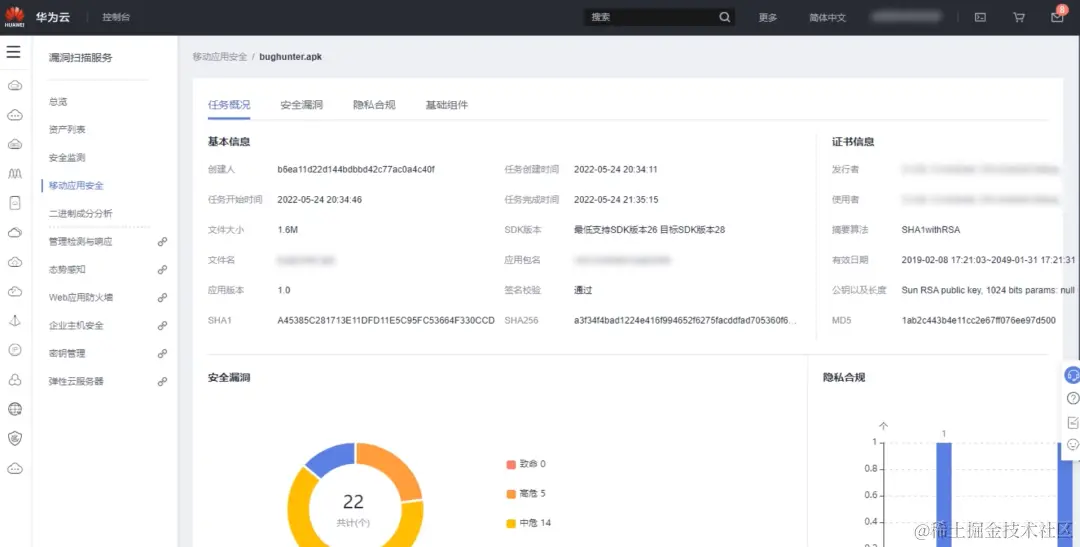
Task: Switch to the 安全漏洞 tab
Action: (301, 105)
